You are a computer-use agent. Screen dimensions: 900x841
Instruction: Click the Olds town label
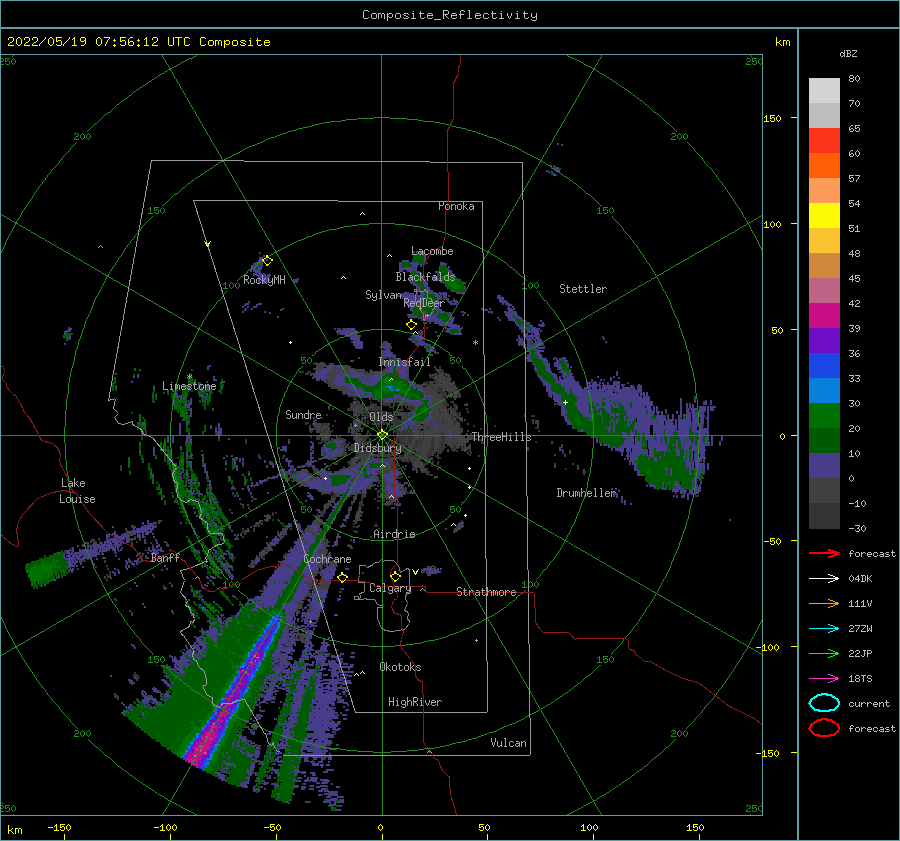pos(381,416)
